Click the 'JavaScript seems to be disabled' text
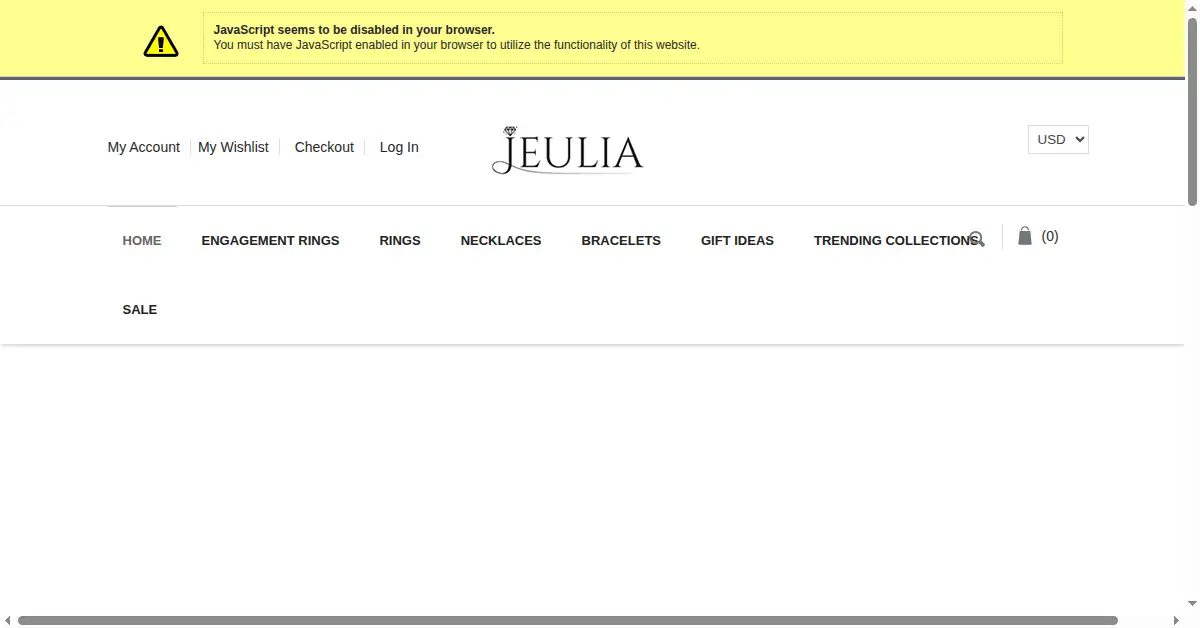The image size is (1200, 628). point(354,30)
